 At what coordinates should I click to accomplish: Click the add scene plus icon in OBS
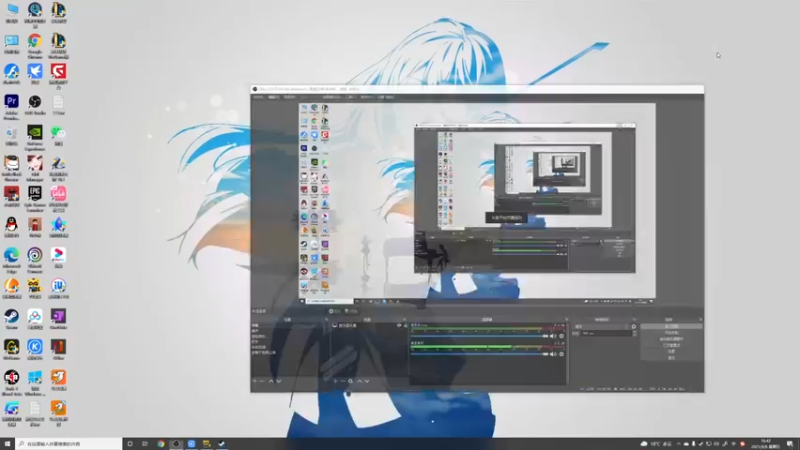click(254, 381)
